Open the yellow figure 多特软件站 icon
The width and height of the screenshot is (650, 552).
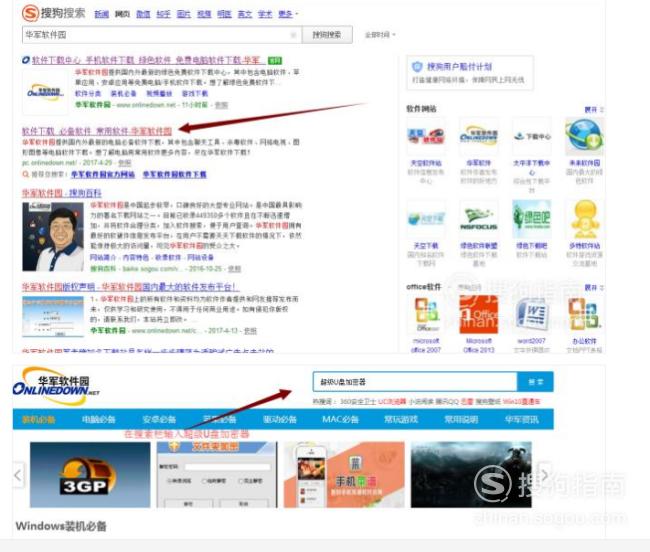click(584, 219)
